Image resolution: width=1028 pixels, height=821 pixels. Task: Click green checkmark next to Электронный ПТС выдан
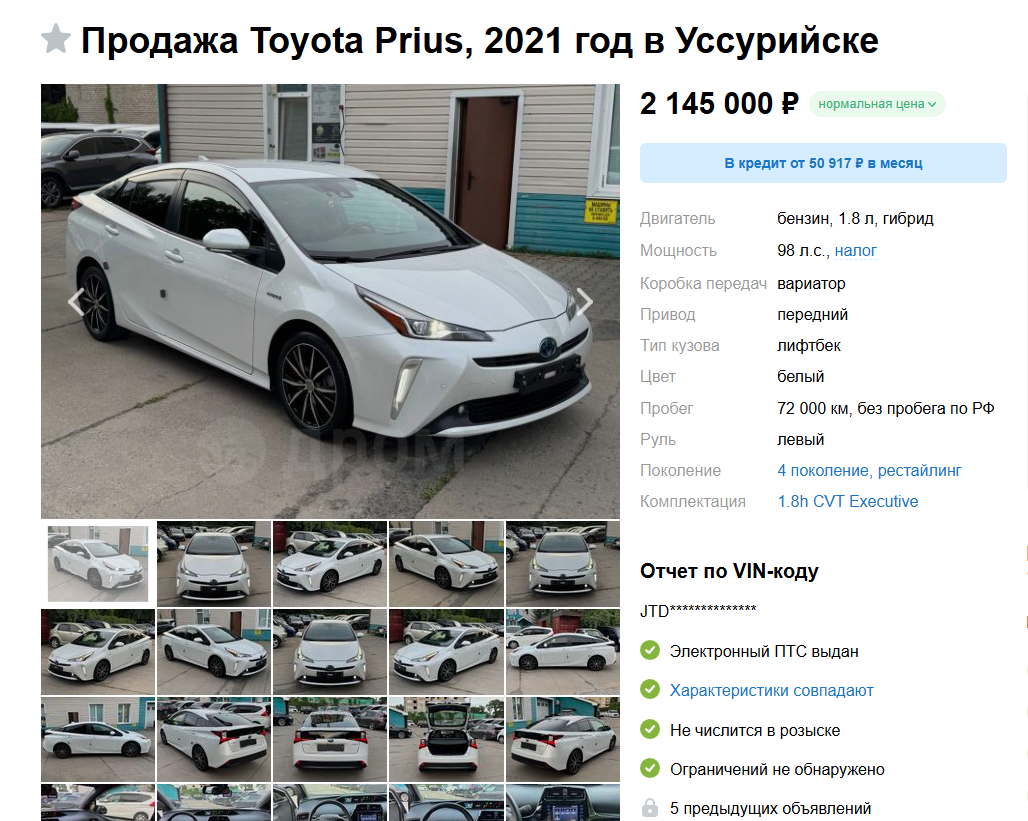point(650,651)
